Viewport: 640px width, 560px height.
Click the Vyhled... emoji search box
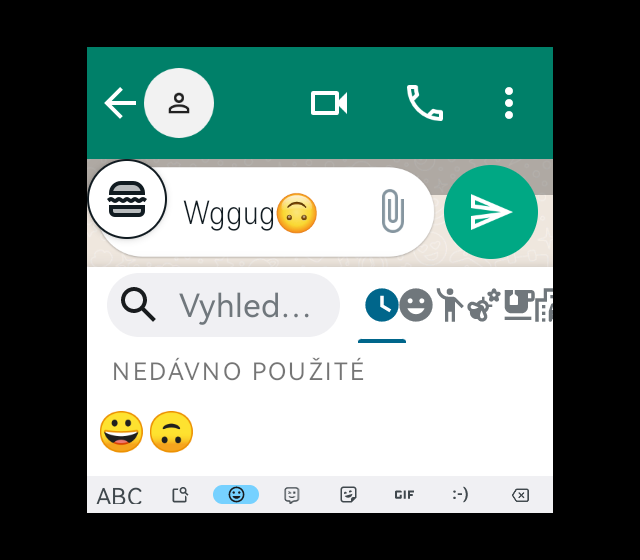click(223, 305)
